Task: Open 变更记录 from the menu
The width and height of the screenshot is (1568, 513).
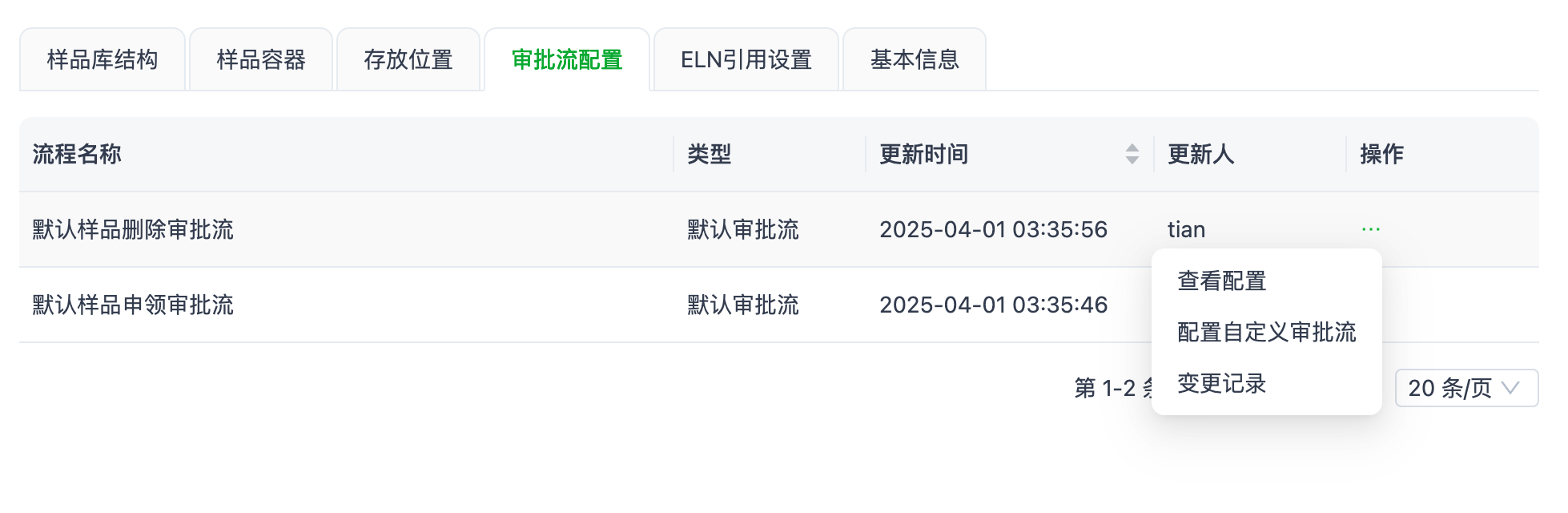Action: [1220, 384]
